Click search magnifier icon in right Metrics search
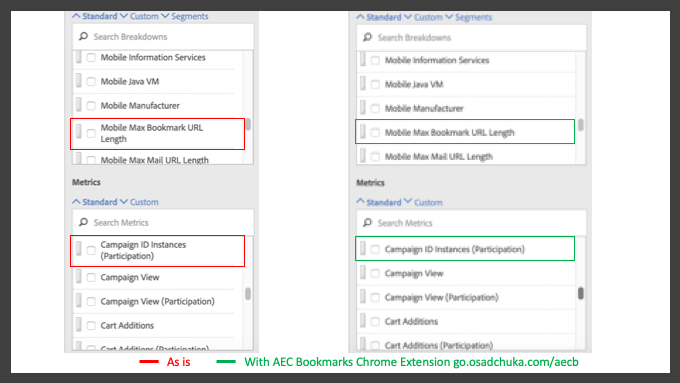This screenshot has height=383, width=680. pyautogui.click(x=367, y=223)
